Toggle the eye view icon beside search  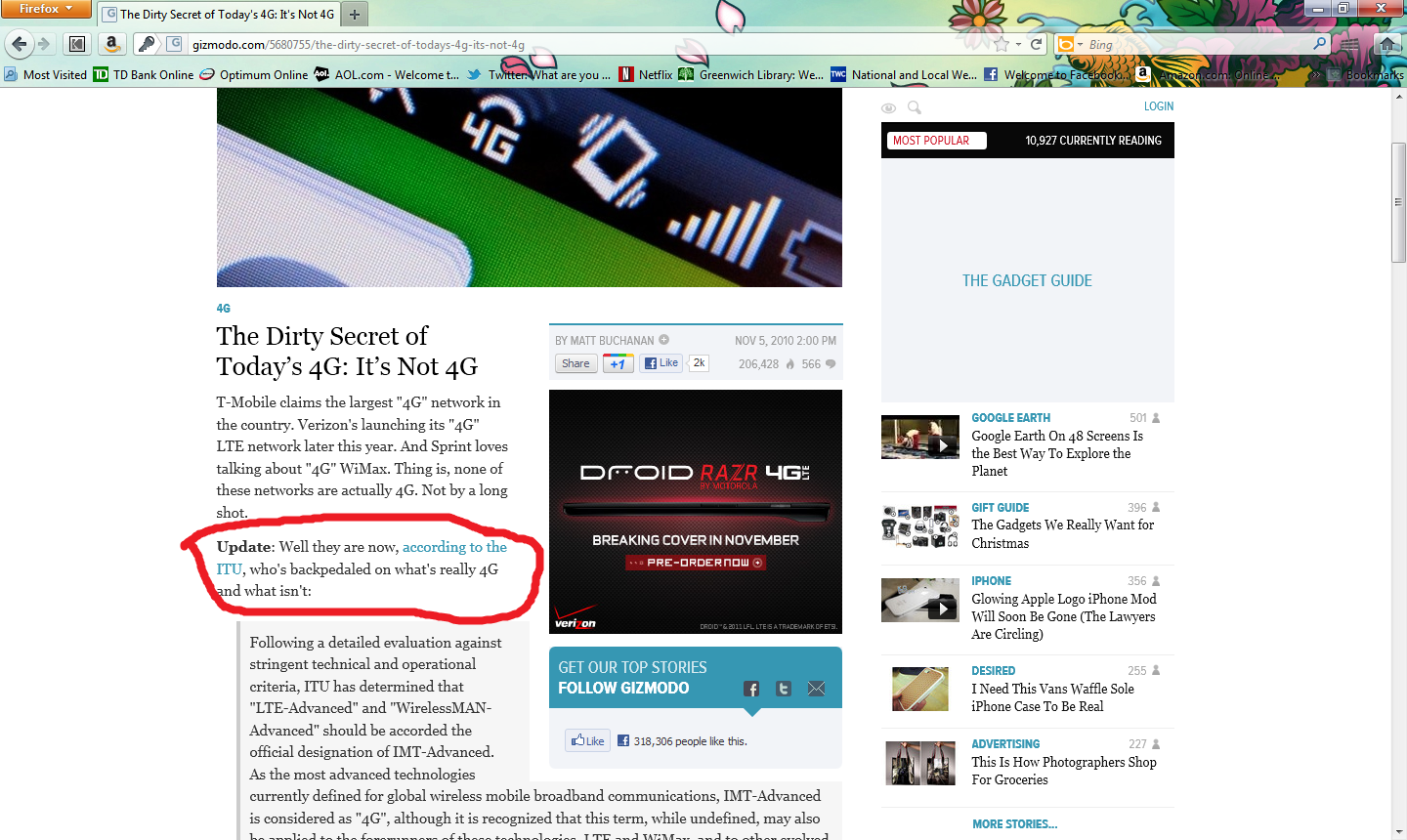pos(888,107)
